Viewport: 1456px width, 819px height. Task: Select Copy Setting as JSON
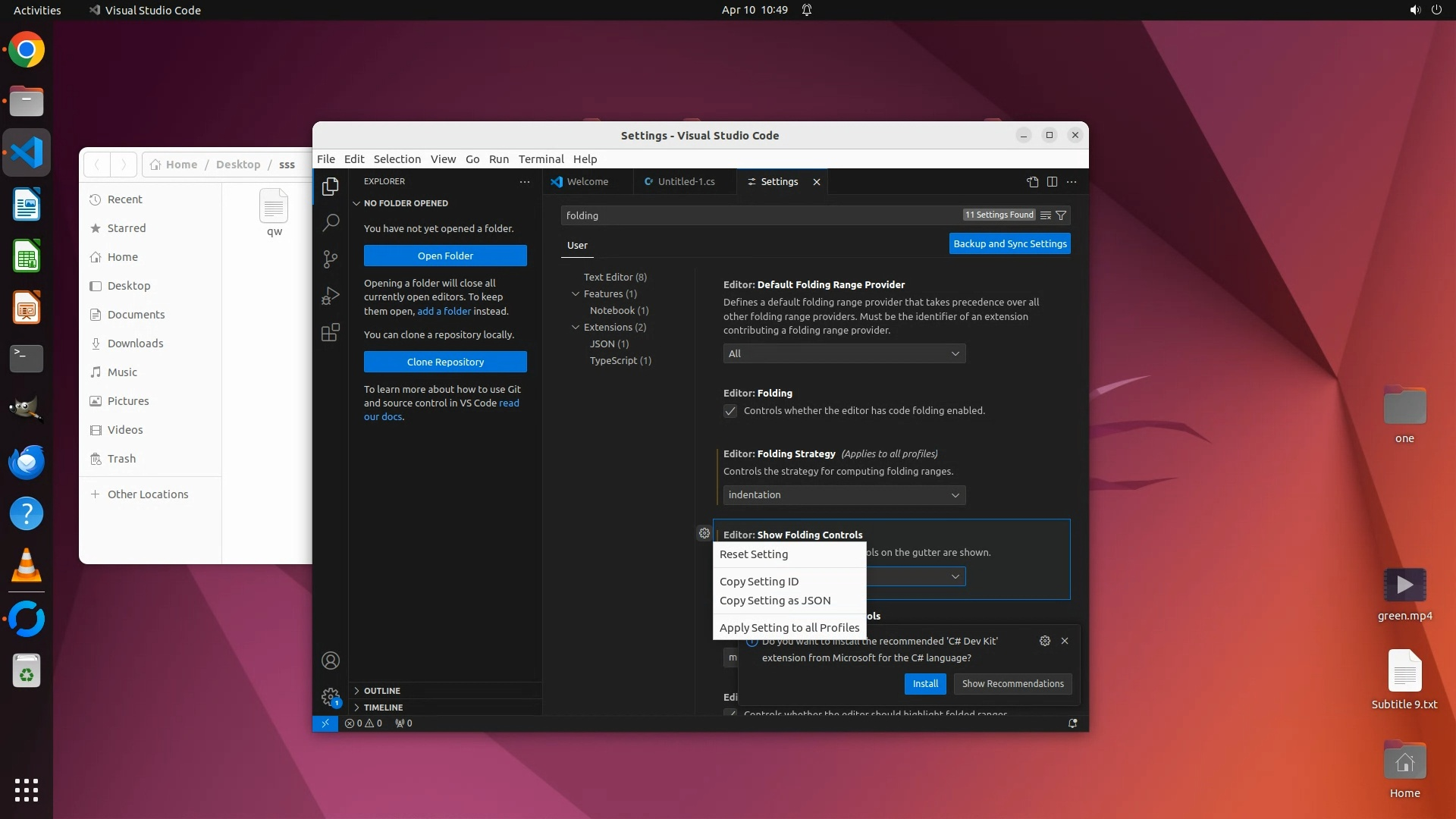[775, 601]
